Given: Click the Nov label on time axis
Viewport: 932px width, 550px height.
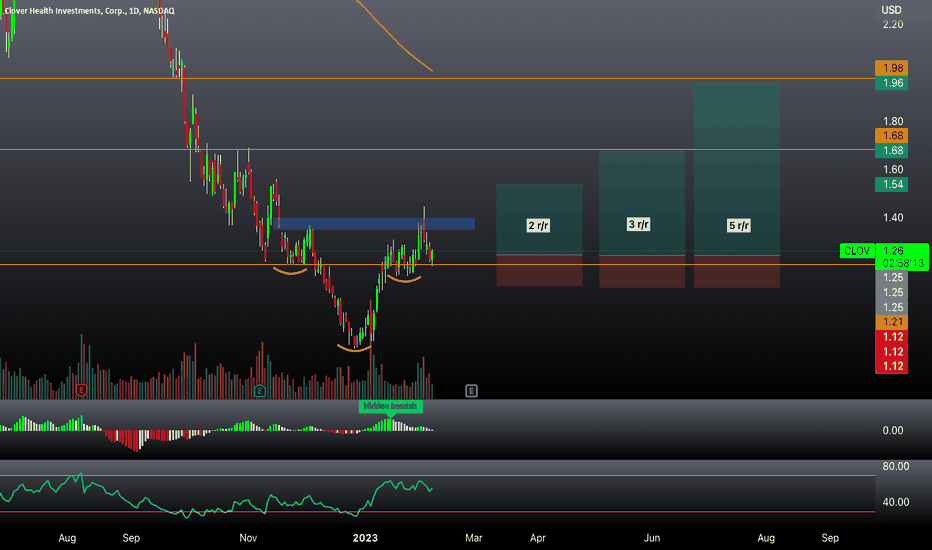Looking at the screenshot, I should point(248,538).
